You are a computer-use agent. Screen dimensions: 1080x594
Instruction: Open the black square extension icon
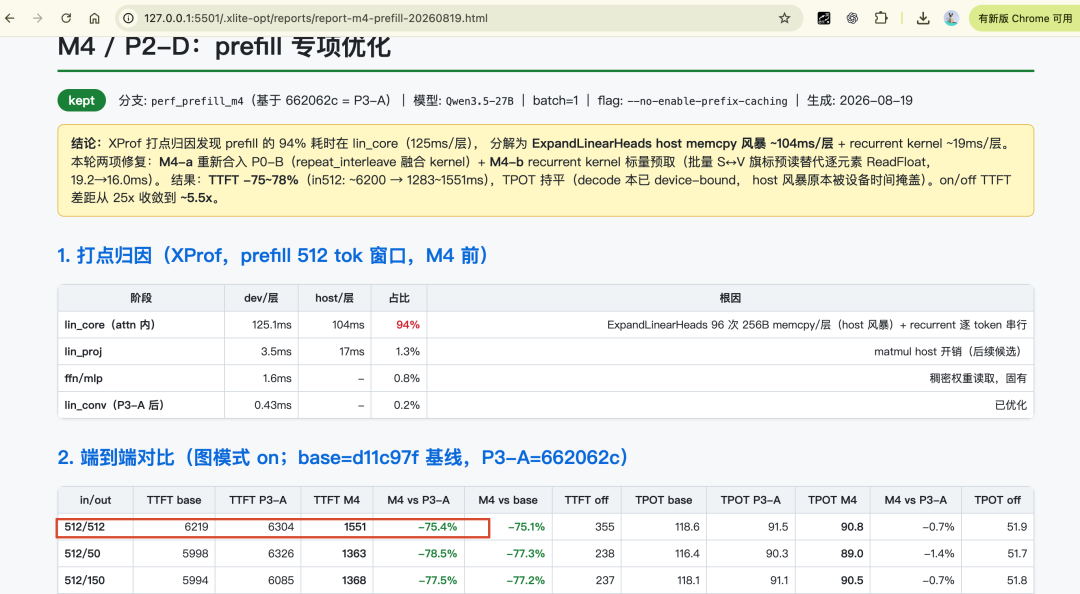pos(824,19)
